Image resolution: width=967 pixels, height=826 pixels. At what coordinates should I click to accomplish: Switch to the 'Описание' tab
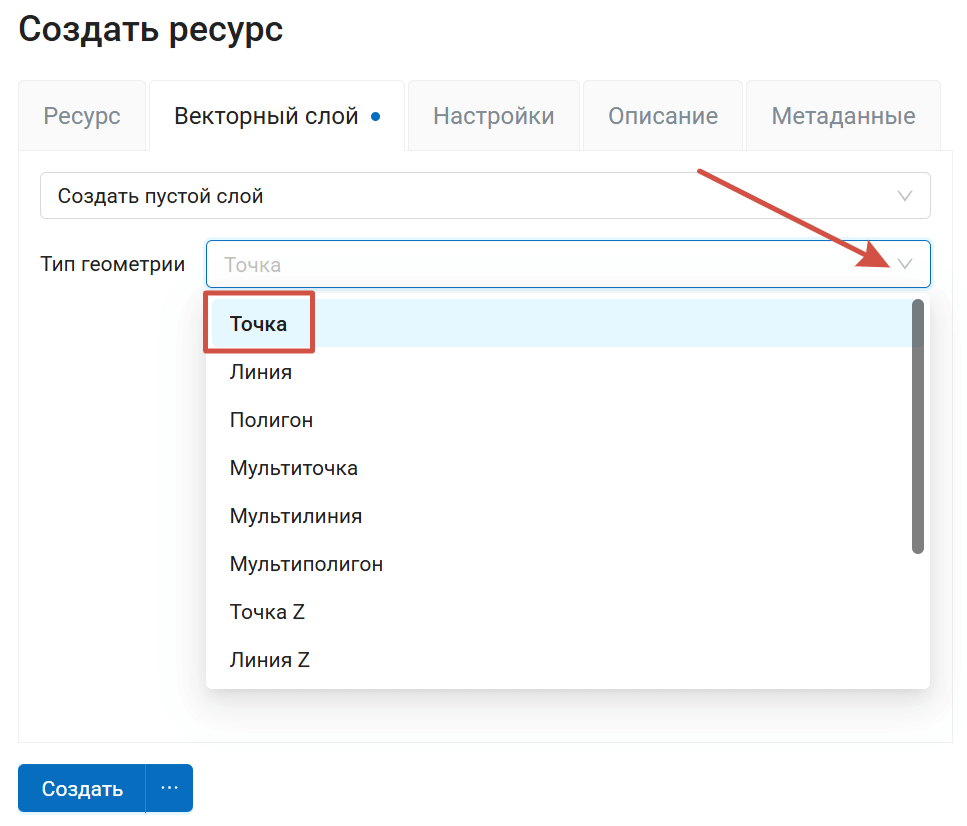coord(662,115)
